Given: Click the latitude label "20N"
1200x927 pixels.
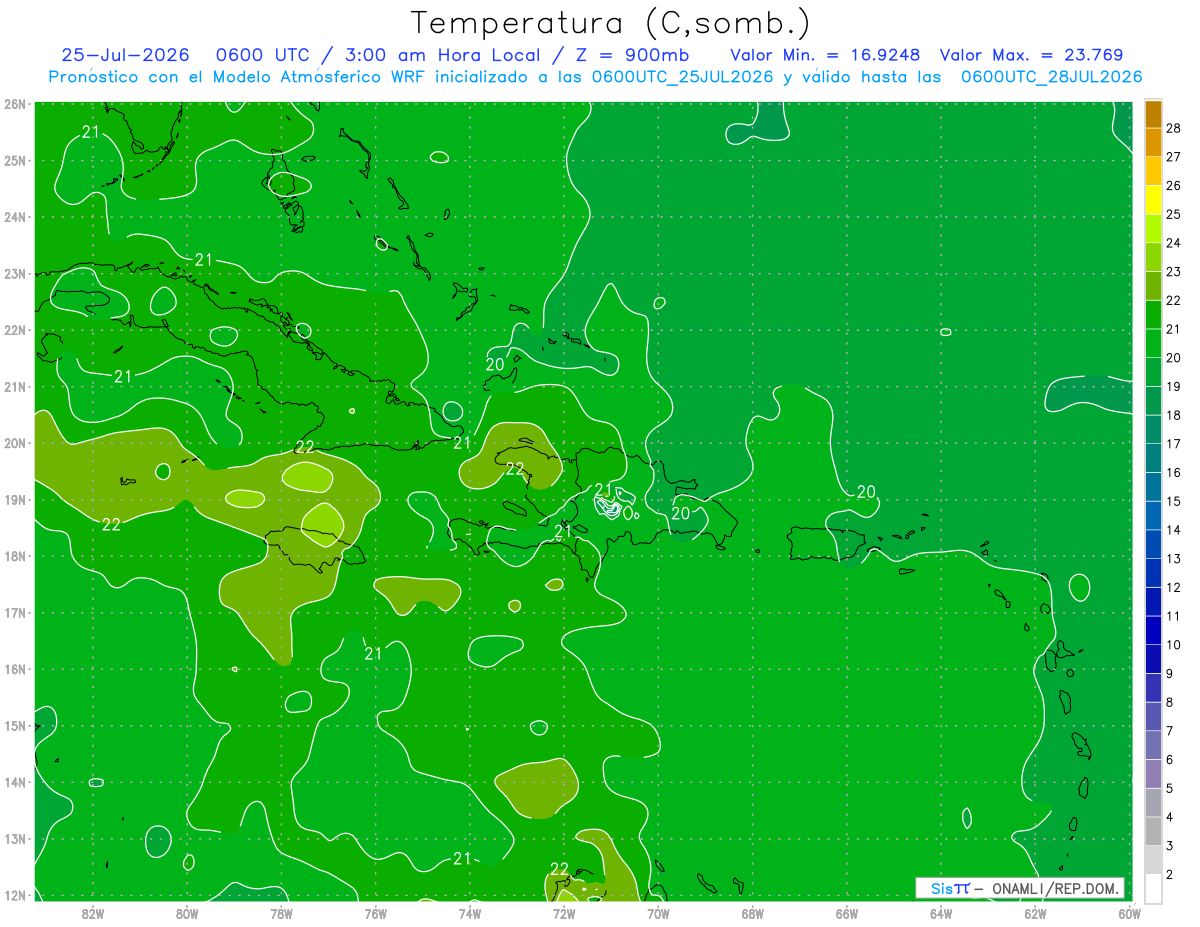Looking at the screenshot, I should [15, 443].
